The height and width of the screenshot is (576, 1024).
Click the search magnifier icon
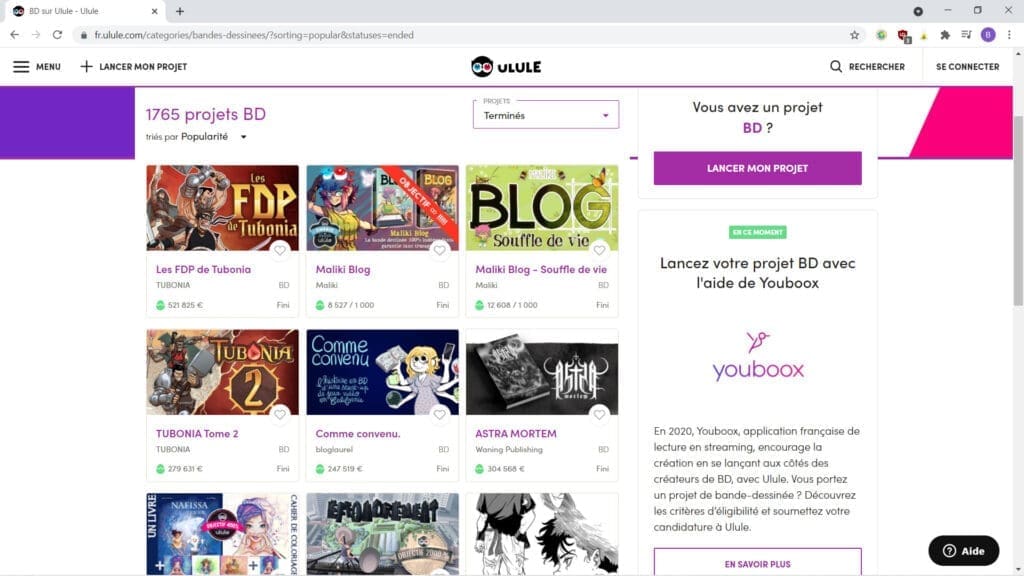tap(836, 67)
